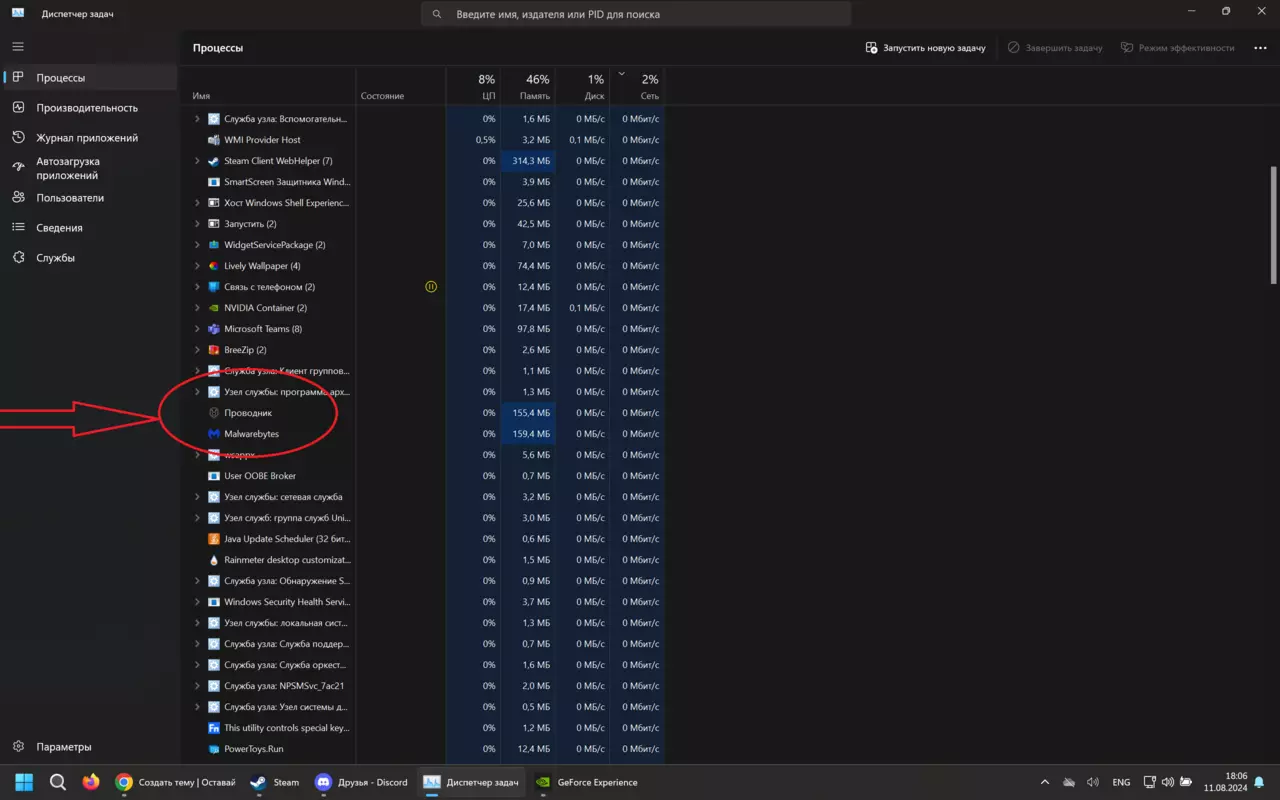Click the Run new task button
The image size is (1280, 800).
[926, 48]
